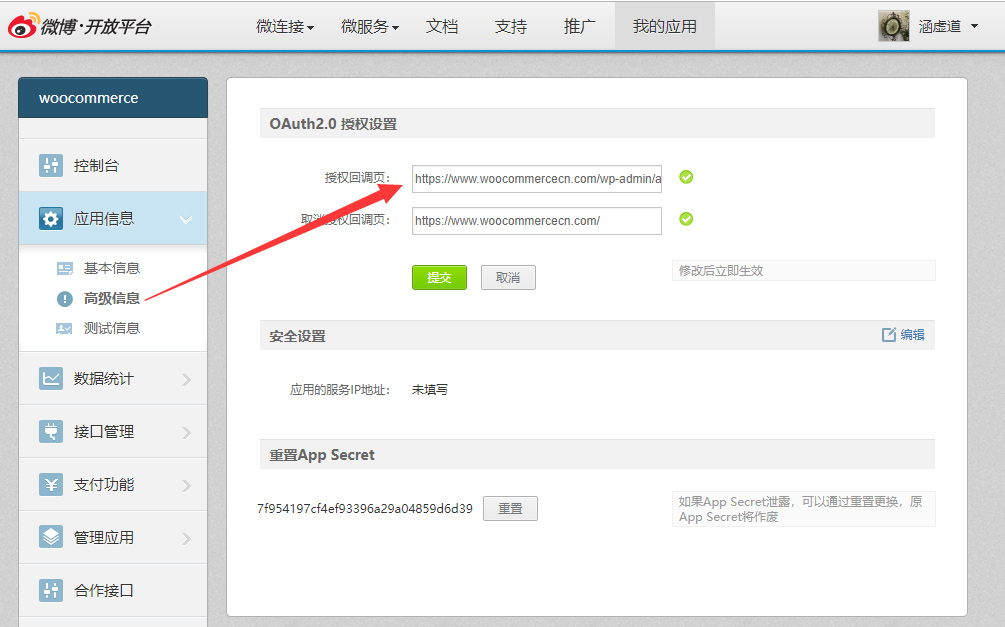Open the 控制台 dashboard icon

(x=51, y=165)
